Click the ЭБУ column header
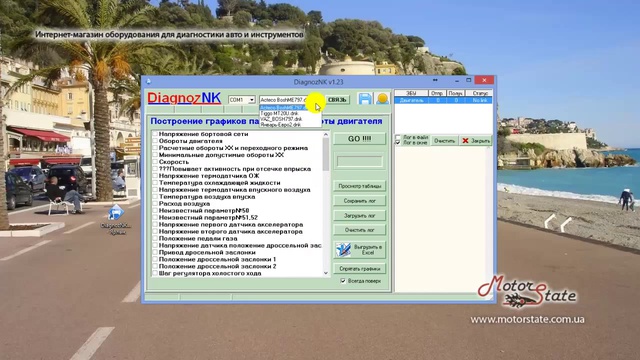 (x=411, y=93)
